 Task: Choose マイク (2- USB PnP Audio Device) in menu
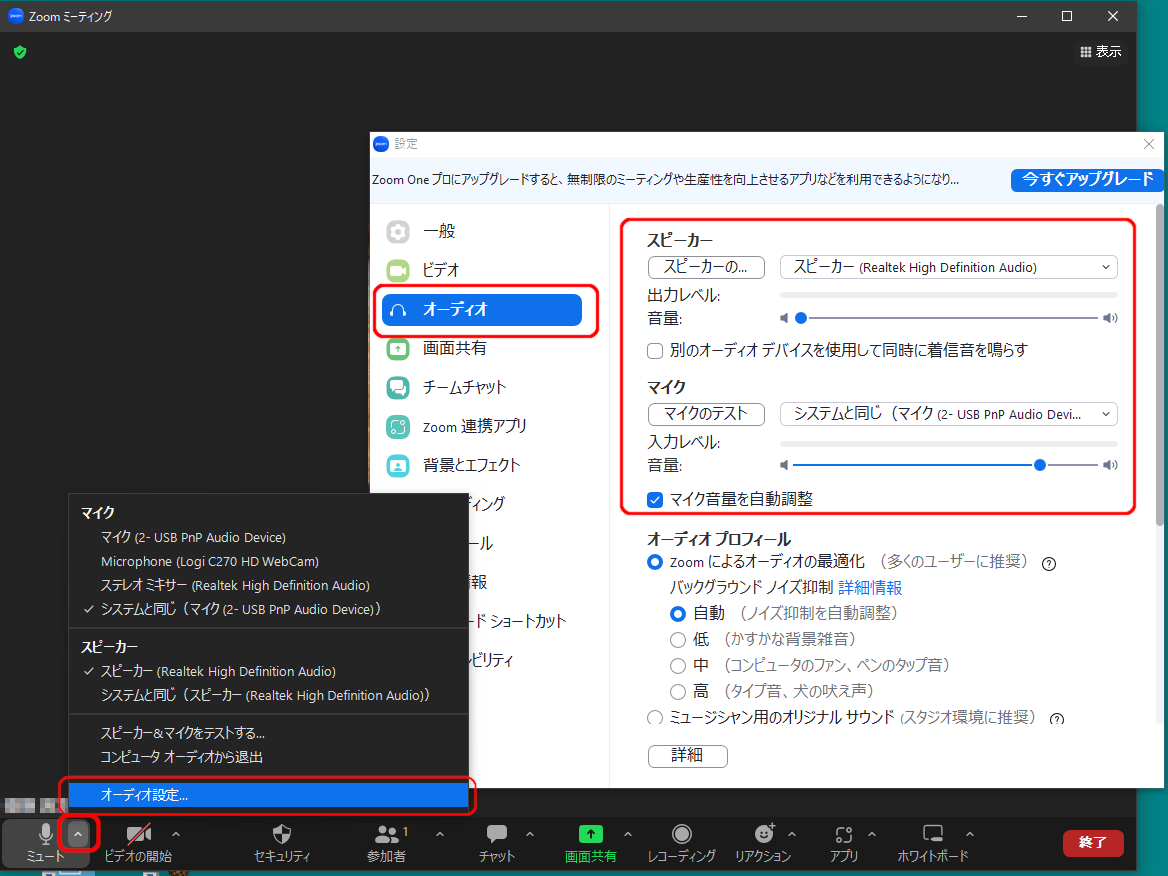click(268, 537)
